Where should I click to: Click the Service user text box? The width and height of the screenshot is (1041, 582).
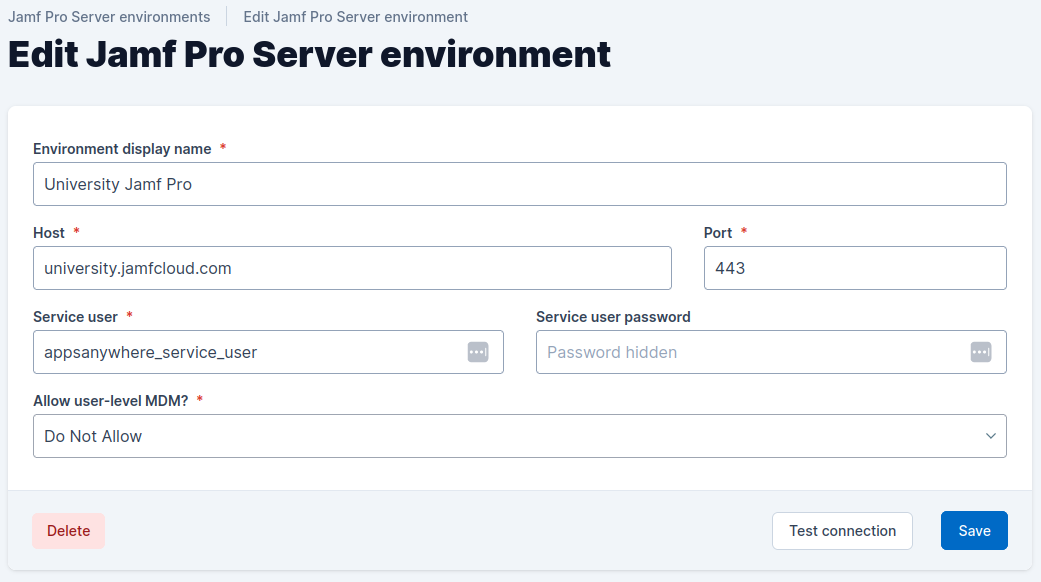click(250, 352)
